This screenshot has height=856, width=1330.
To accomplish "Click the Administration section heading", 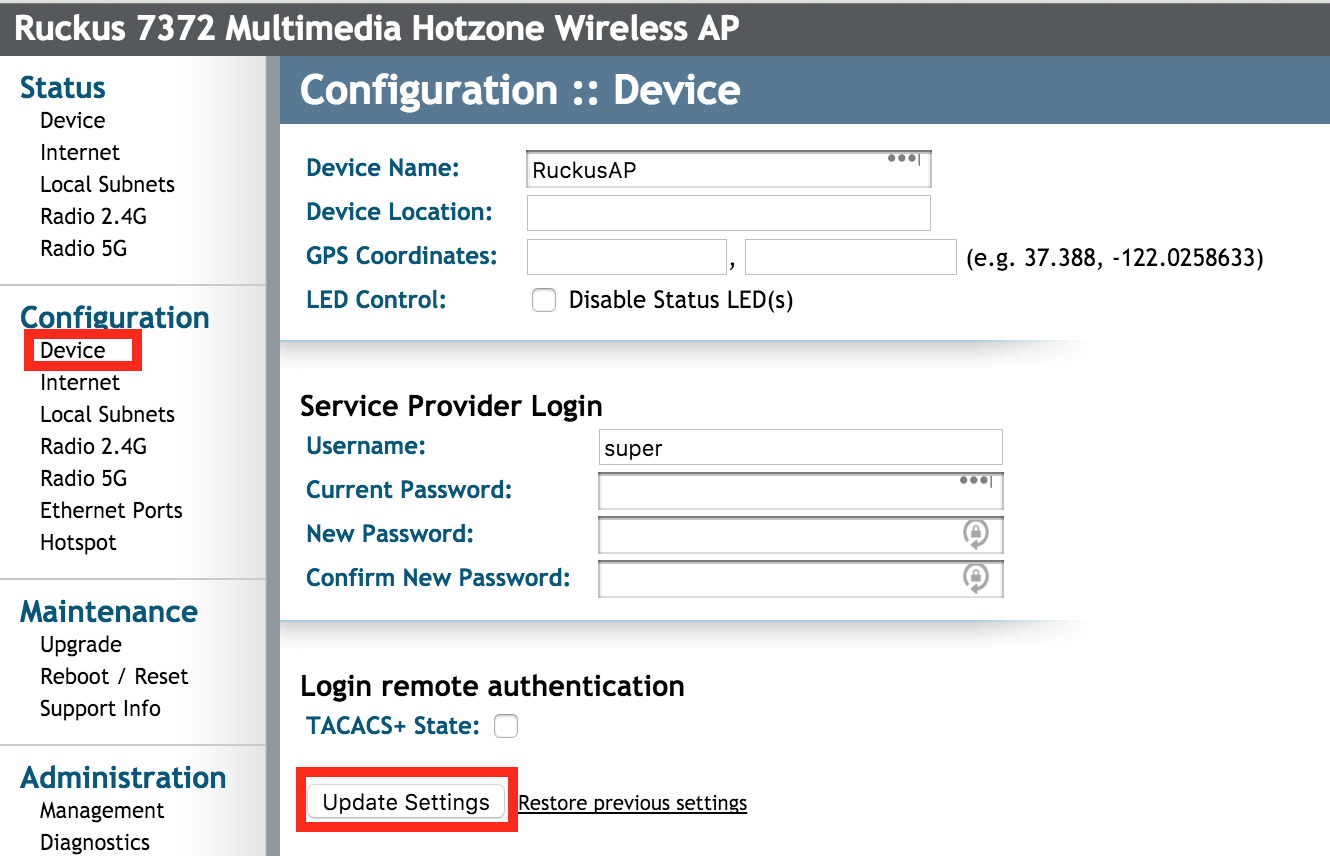I will pos(123,777).
